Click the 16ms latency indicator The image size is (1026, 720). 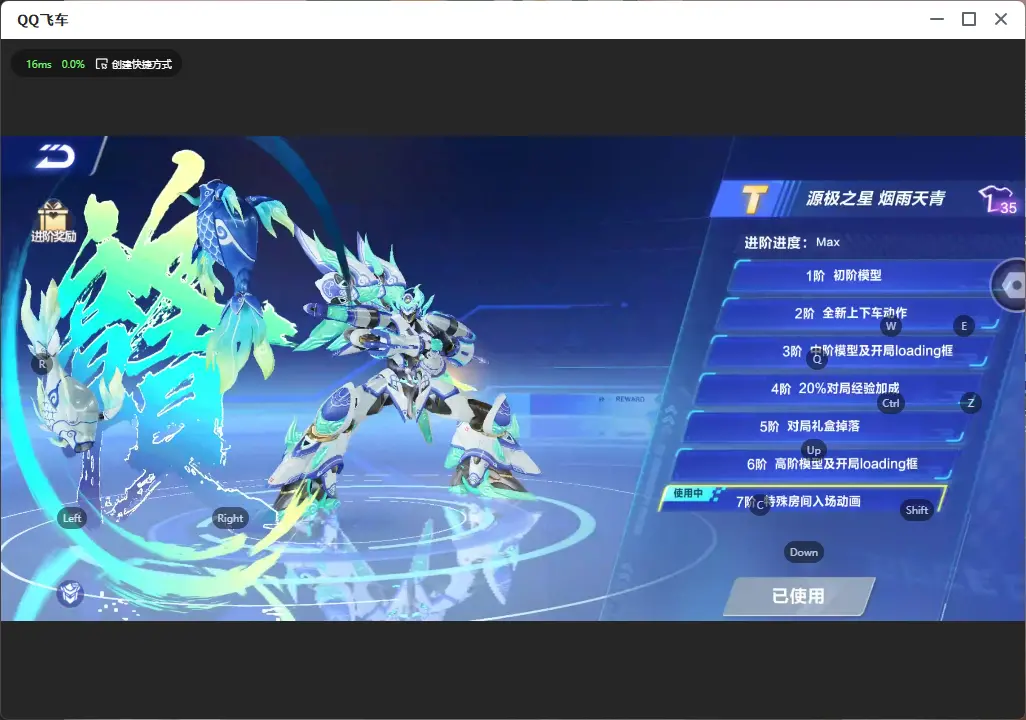point(39,64)
